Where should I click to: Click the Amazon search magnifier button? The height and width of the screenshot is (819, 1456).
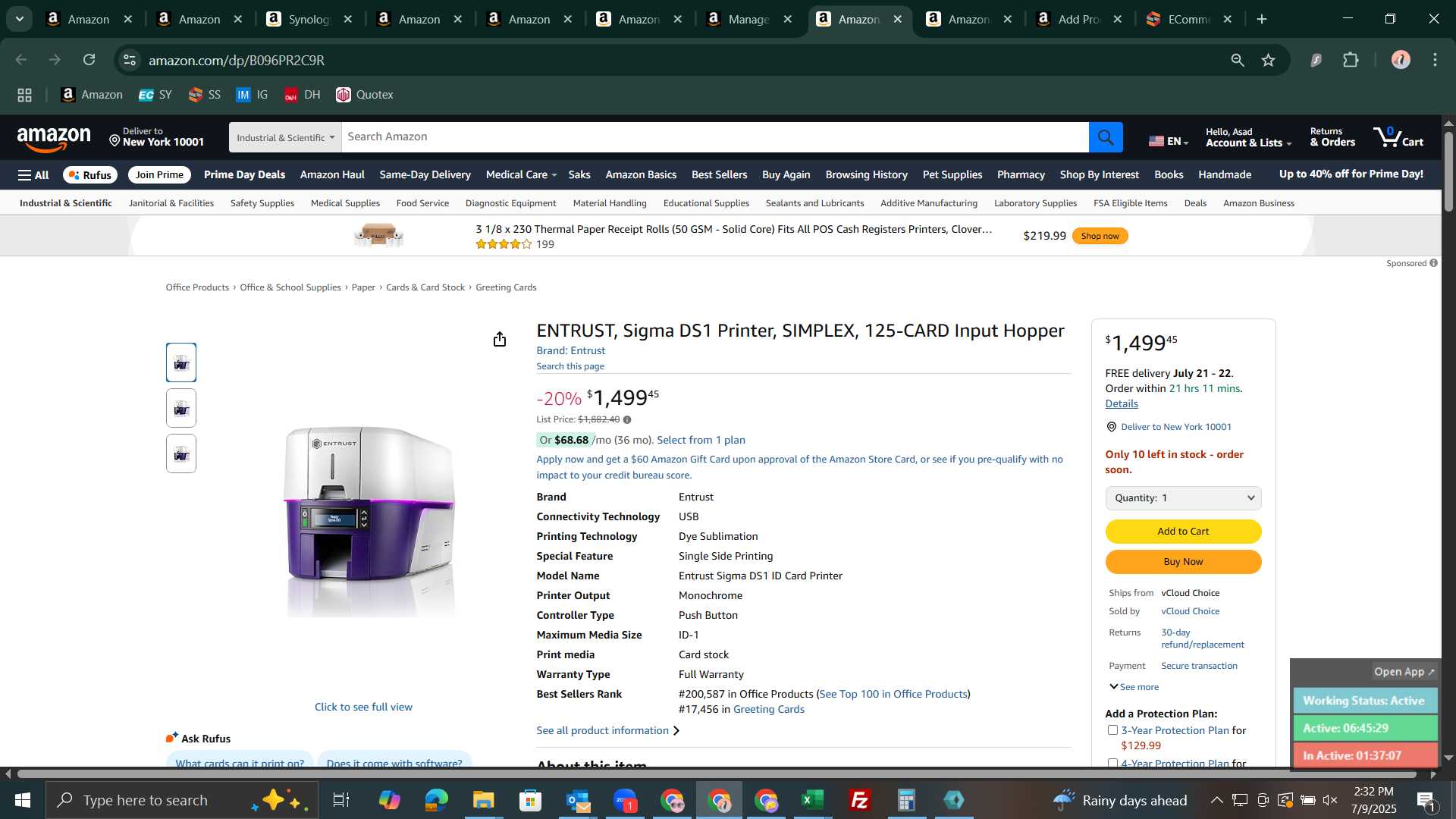pyautogui.click(x=1106, y=137)
